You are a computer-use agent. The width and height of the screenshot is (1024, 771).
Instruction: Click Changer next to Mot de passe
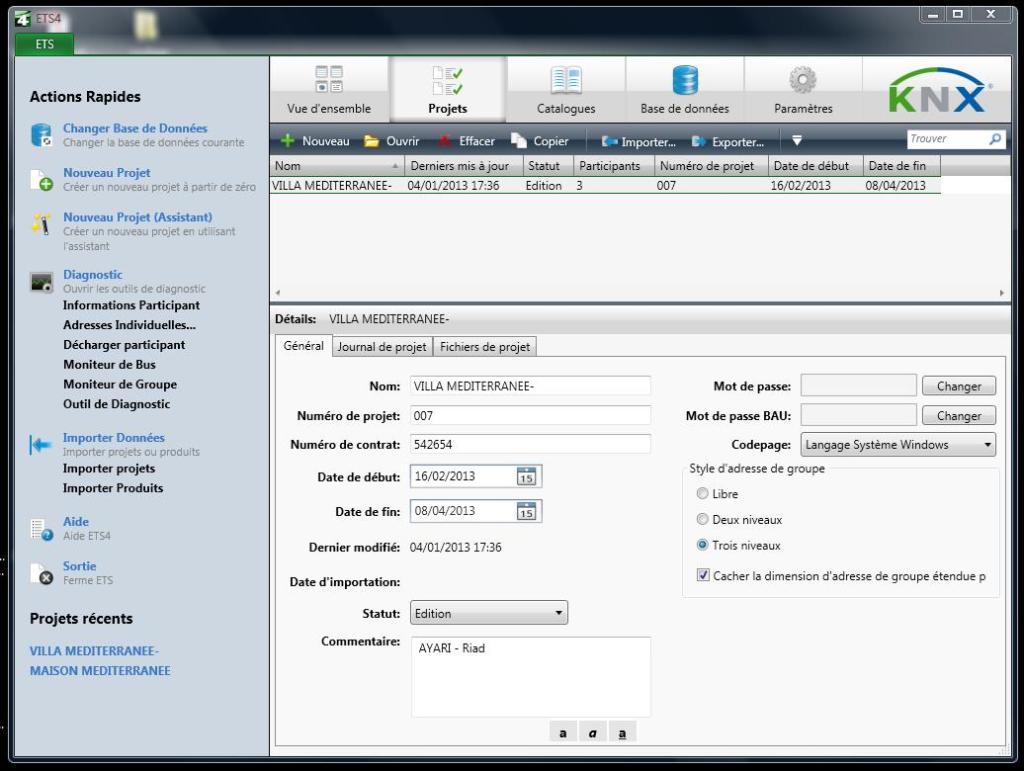(x=959, y=386)
